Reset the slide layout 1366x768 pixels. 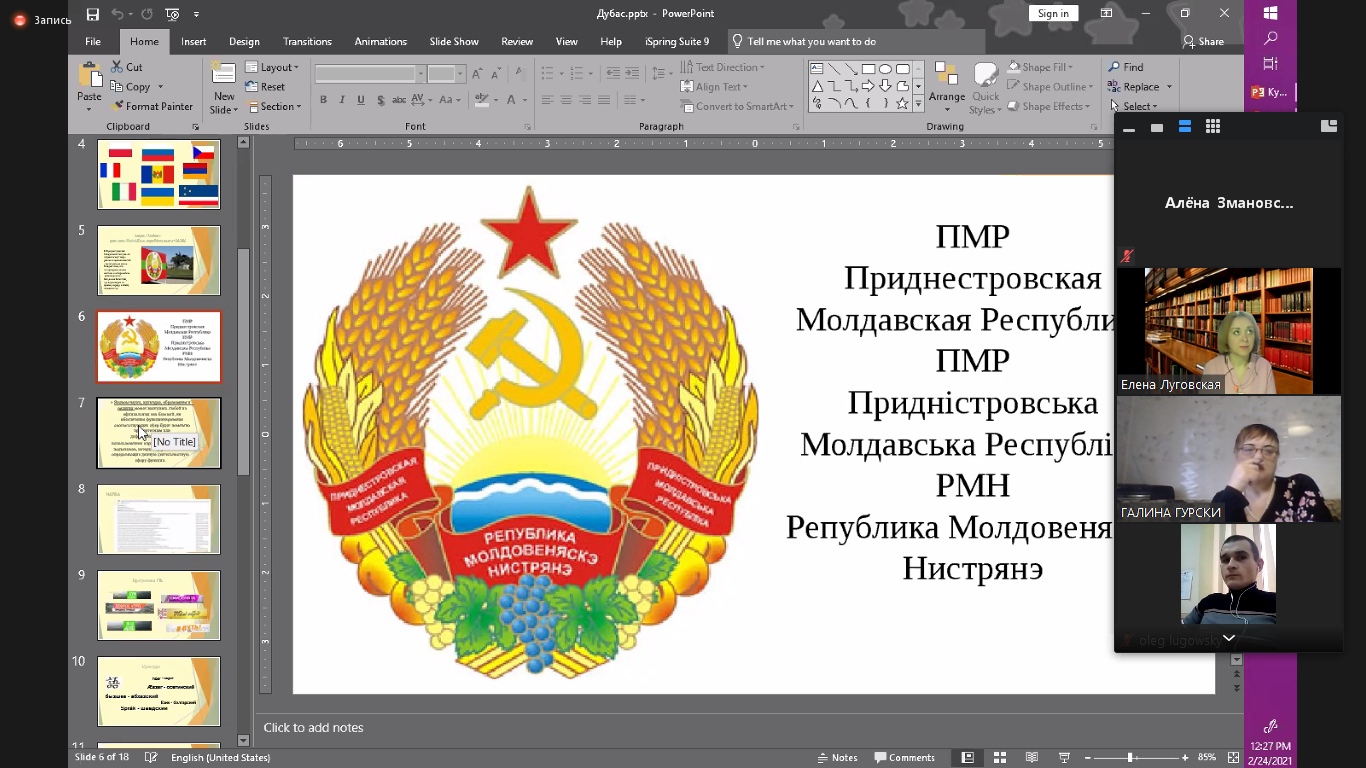tap(267, 87)
